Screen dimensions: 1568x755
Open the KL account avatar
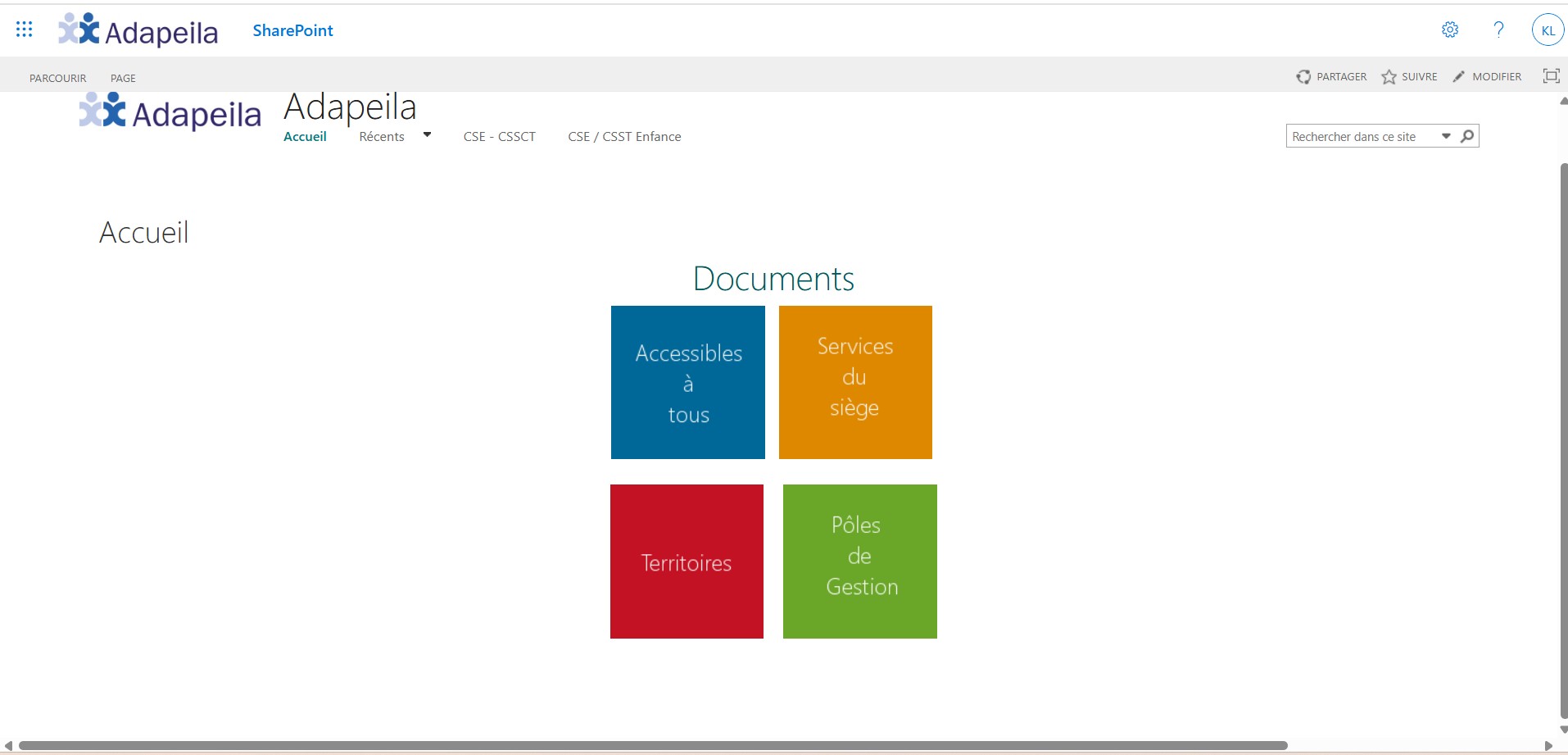pyautogui.click(x=1548, y=30)
